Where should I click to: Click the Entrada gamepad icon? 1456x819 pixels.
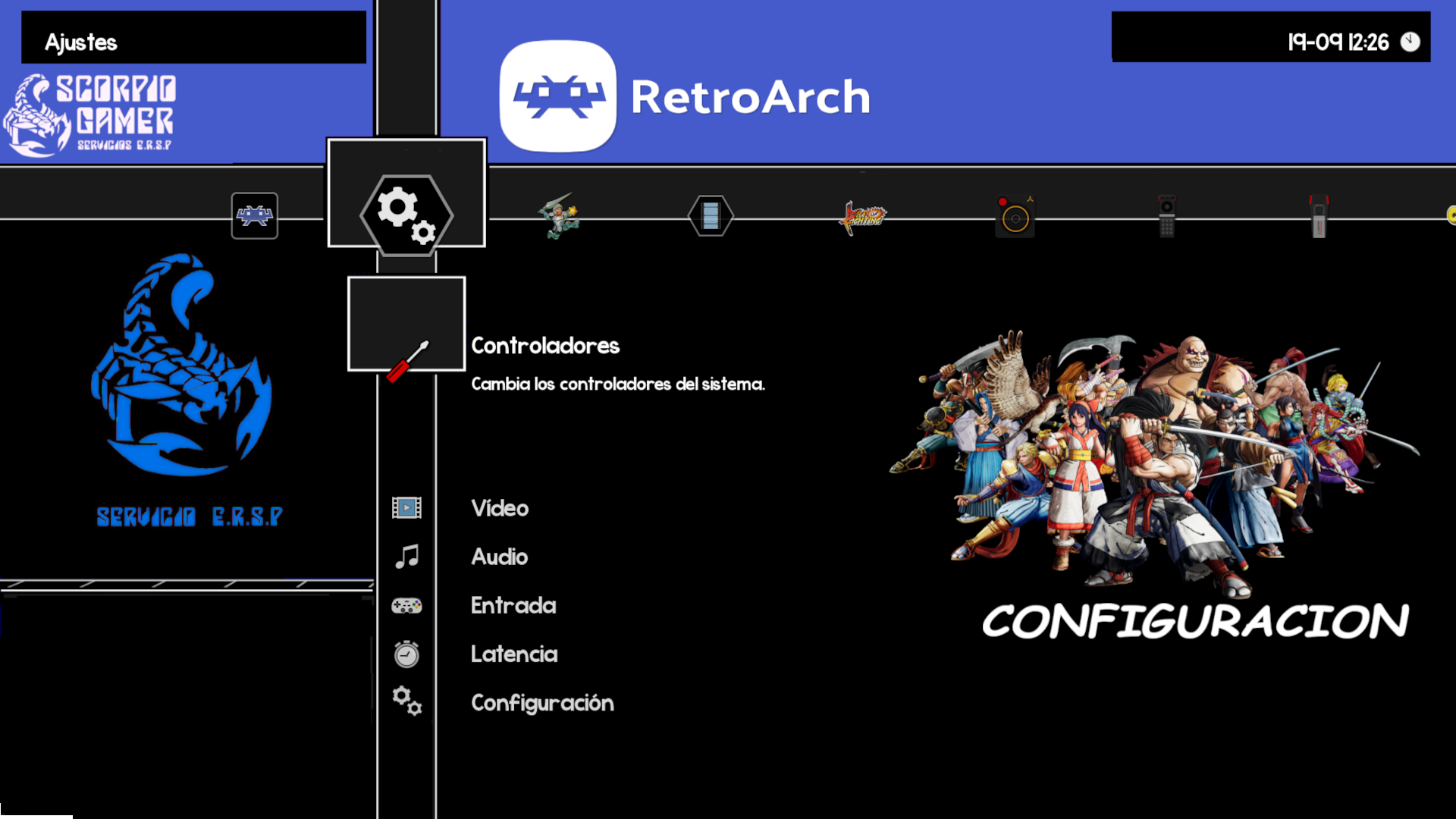(x=406, y=605)
